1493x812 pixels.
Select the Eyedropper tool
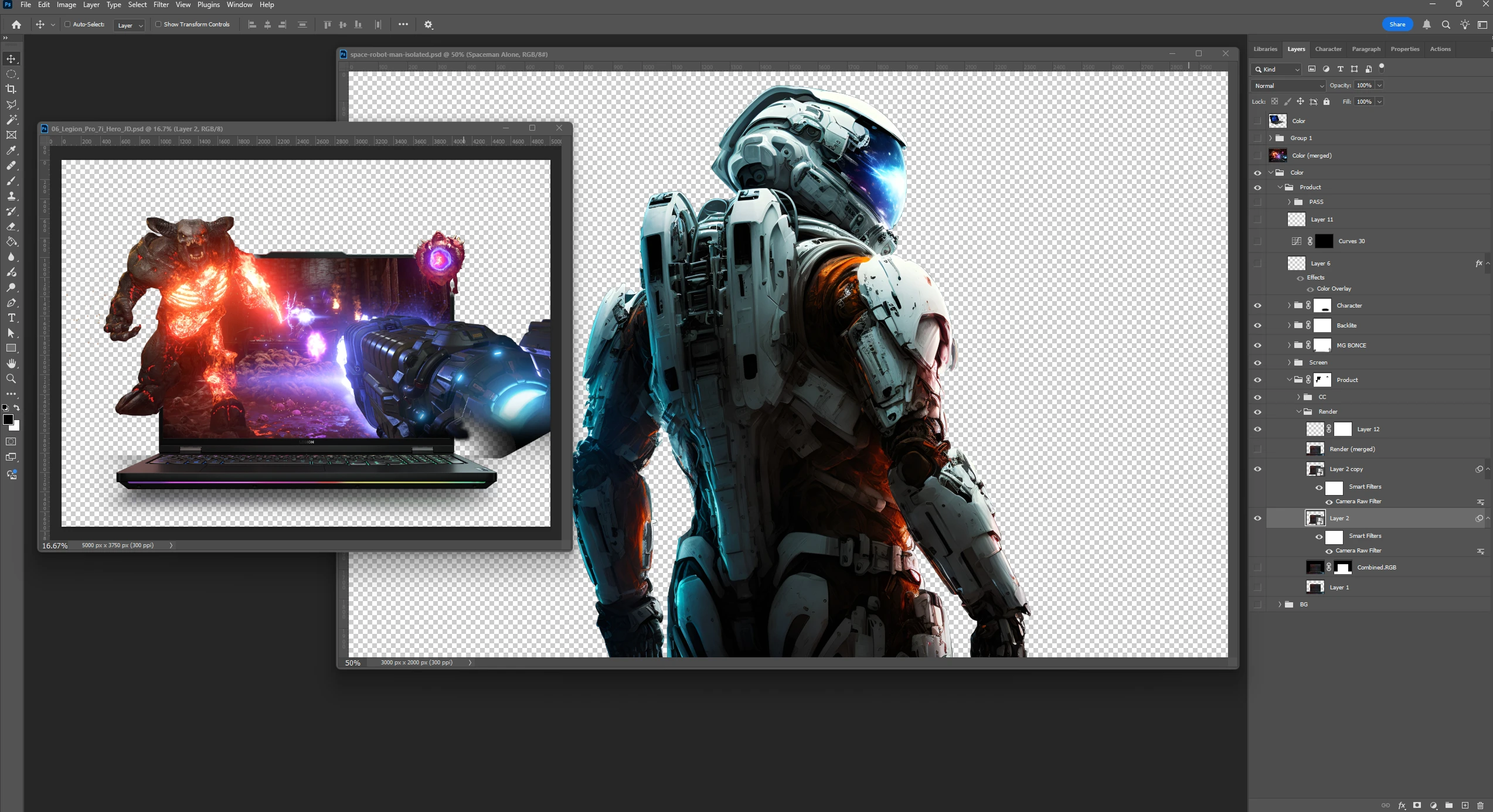click(11, 151)
